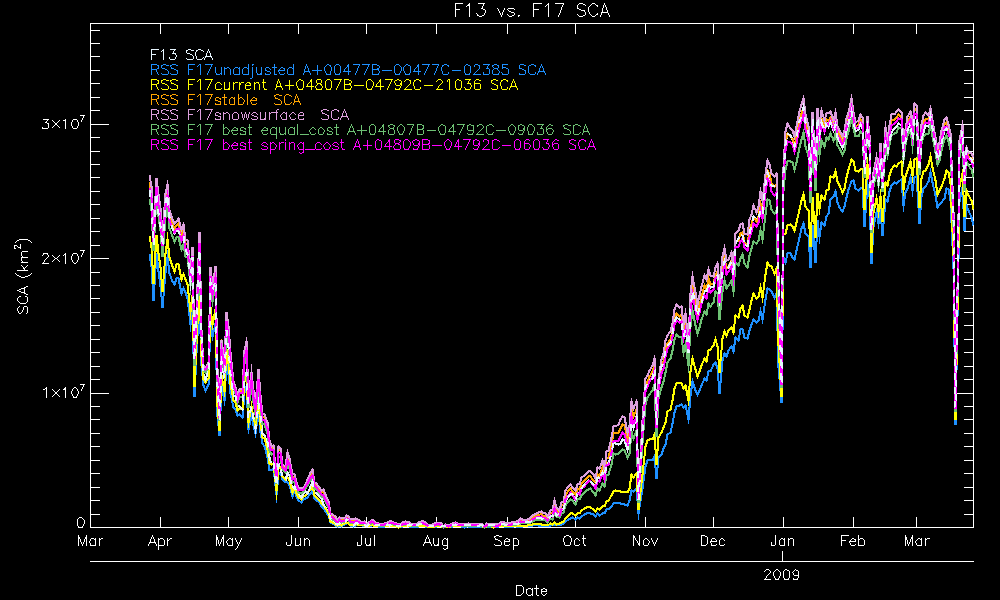Click the Sep x-axis tick label
The height and width of the screenshot is (600, 1000).
pyautogui.click(x=506, y=541)
